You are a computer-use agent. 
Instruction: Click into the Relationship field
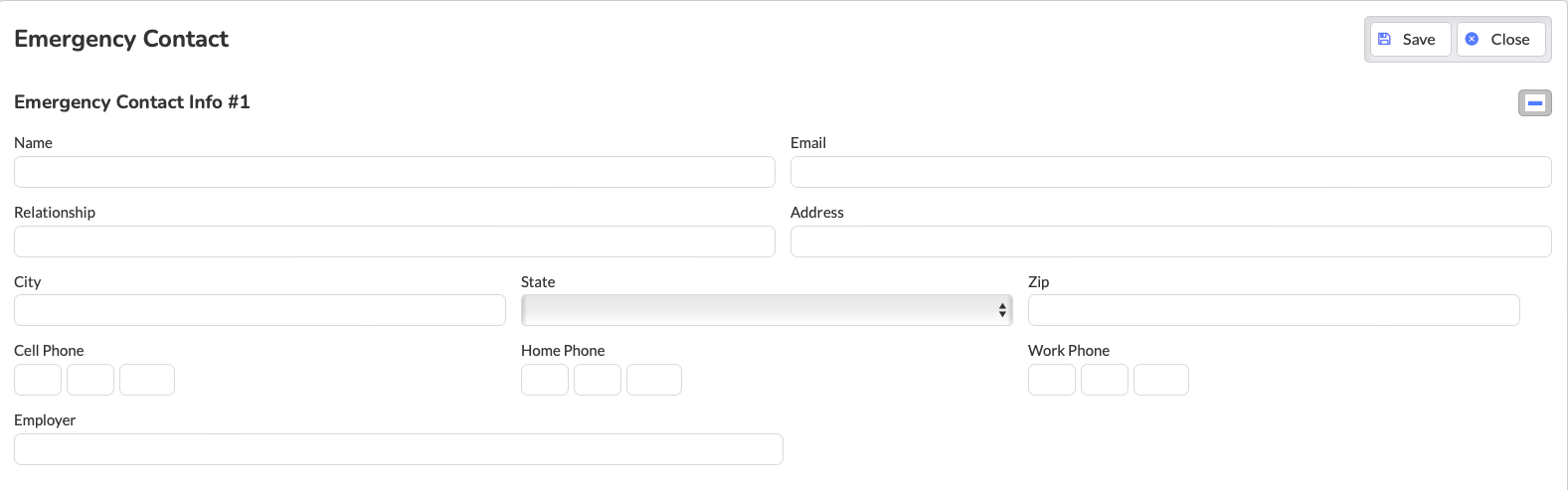pyautogui.click(x=395, y=242)
